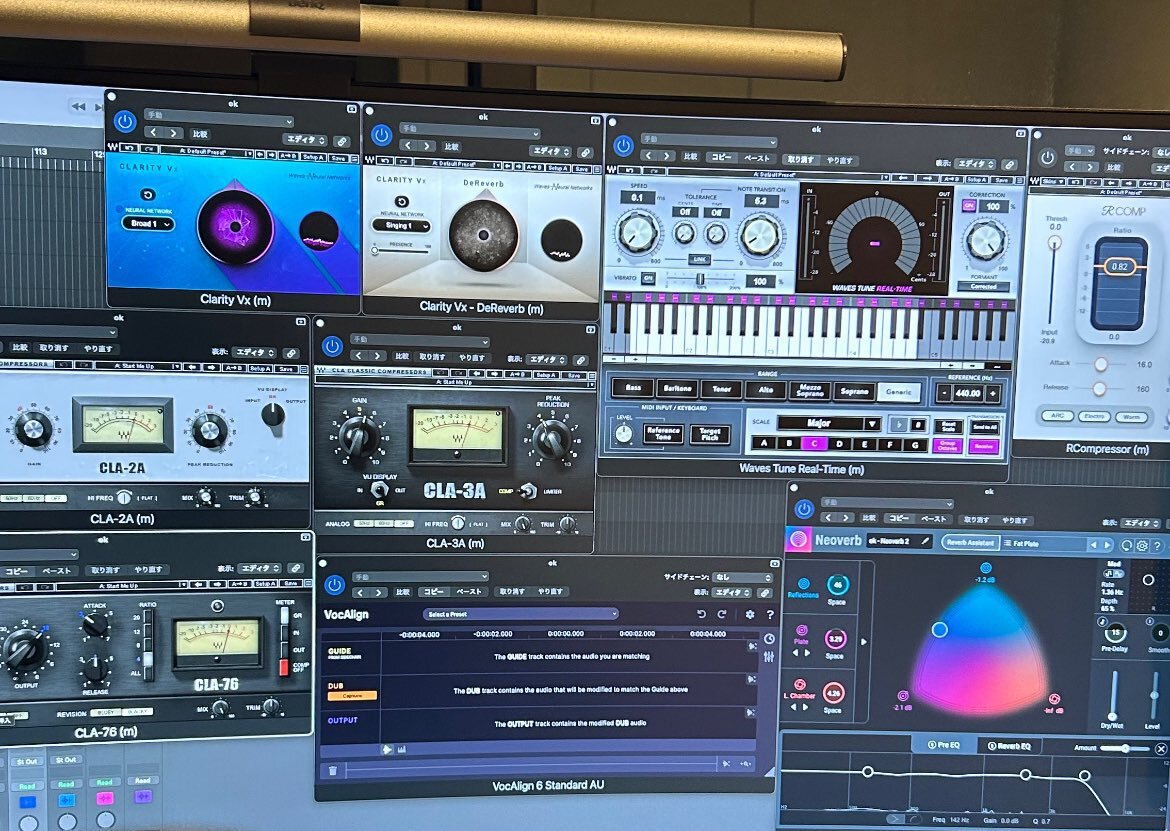Image resolution: width=1170 pixels, height=831 pixels.
Task: Toggle power button on Clarity Vx plugin
Action: [x=125, y=121]
